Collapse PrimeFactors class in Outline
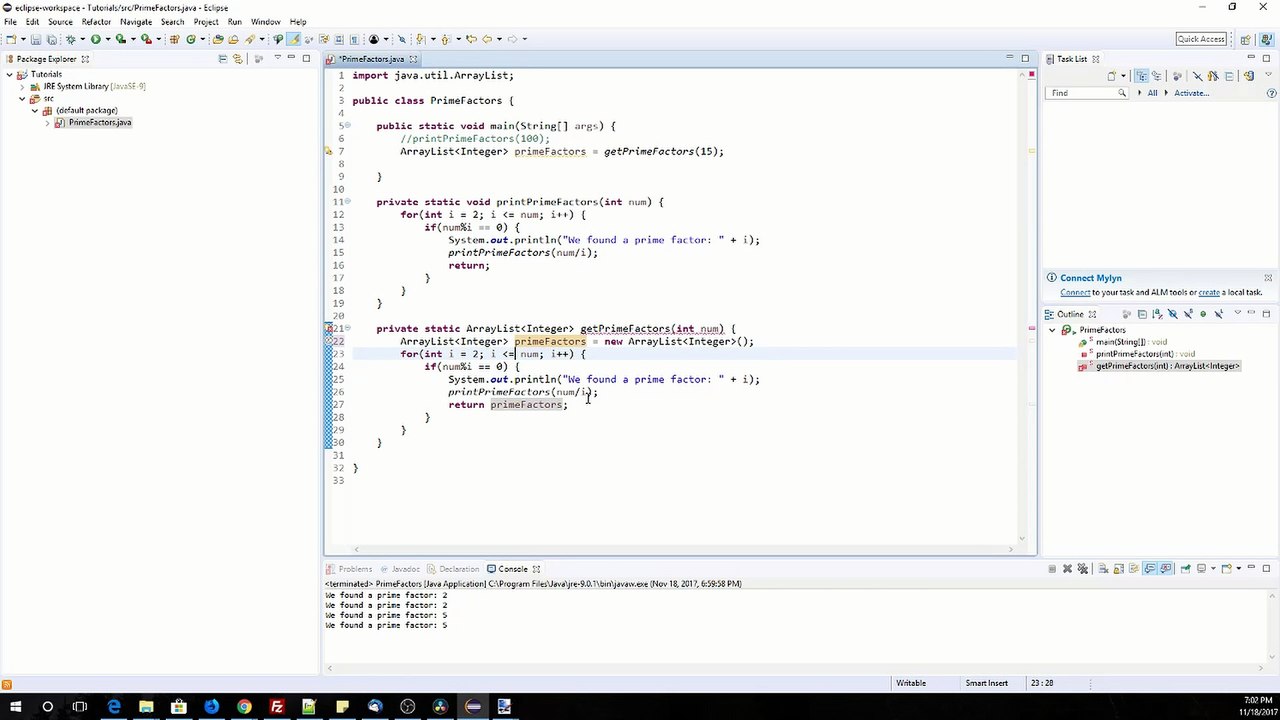Screen dimensions: 1280x720 click(1052, 330)
